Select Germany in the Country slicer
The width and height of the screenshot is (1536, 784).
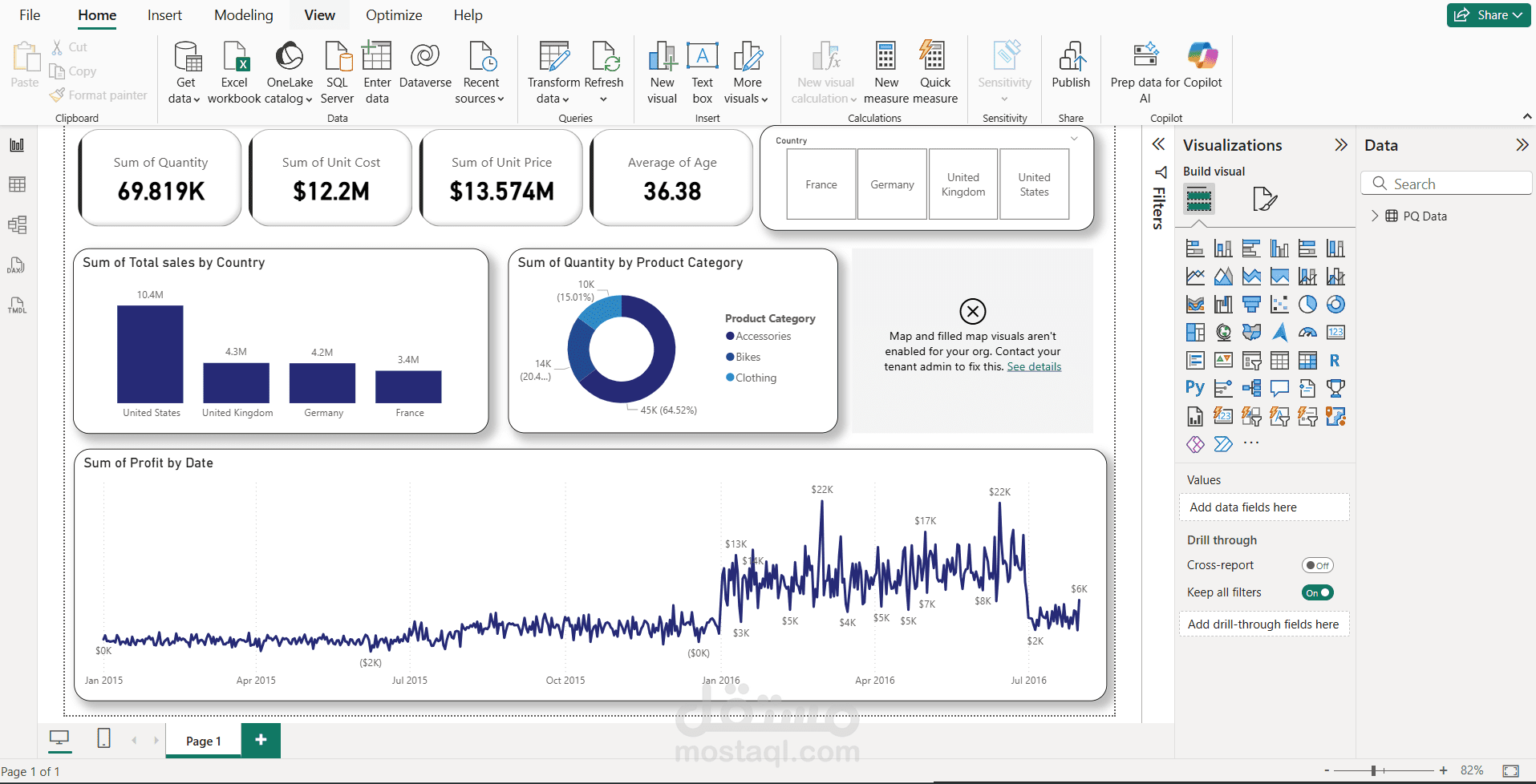pyautogui.click(x=892, y=184)
